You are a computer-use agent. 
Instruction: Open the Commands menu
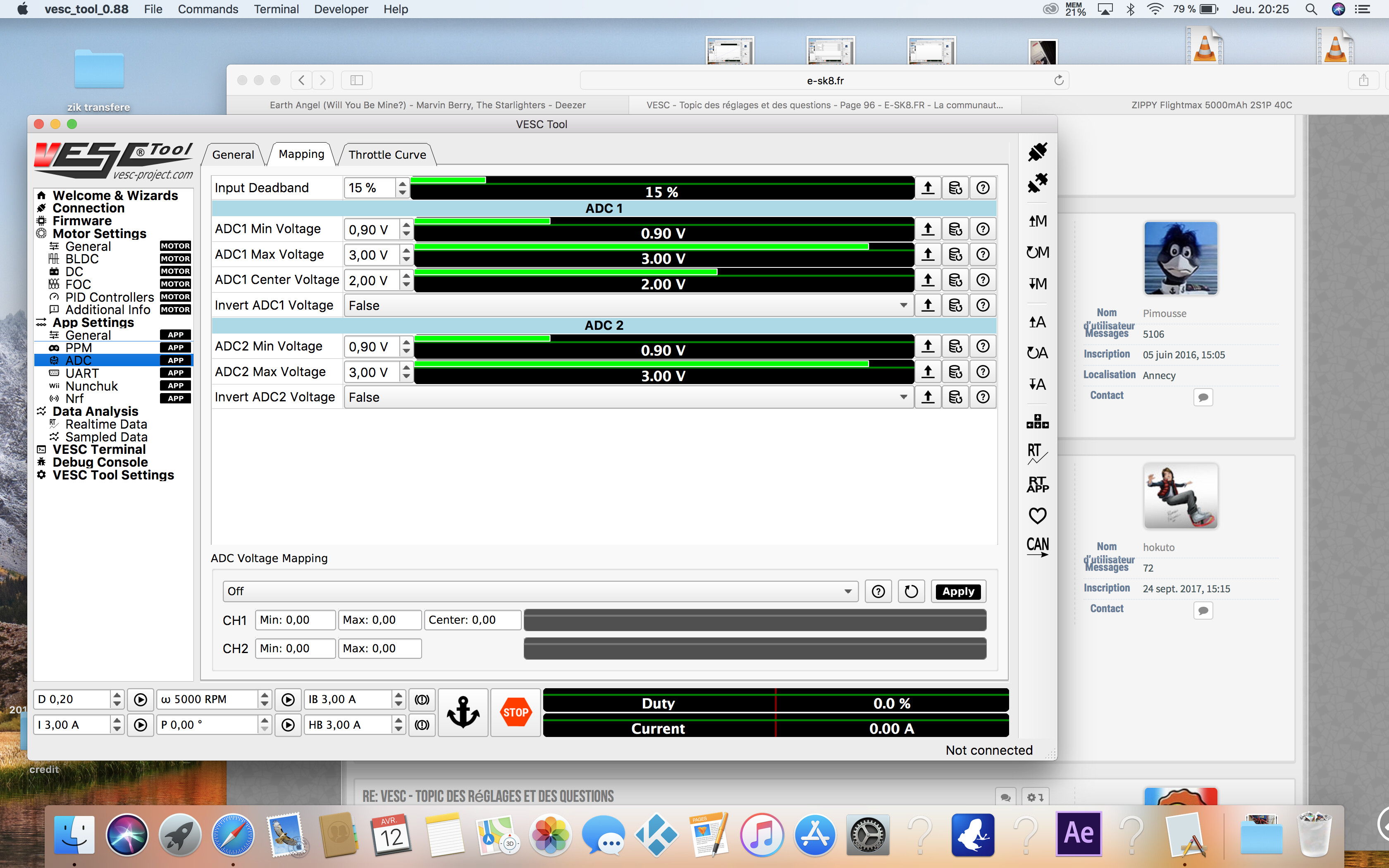(208, 9)
